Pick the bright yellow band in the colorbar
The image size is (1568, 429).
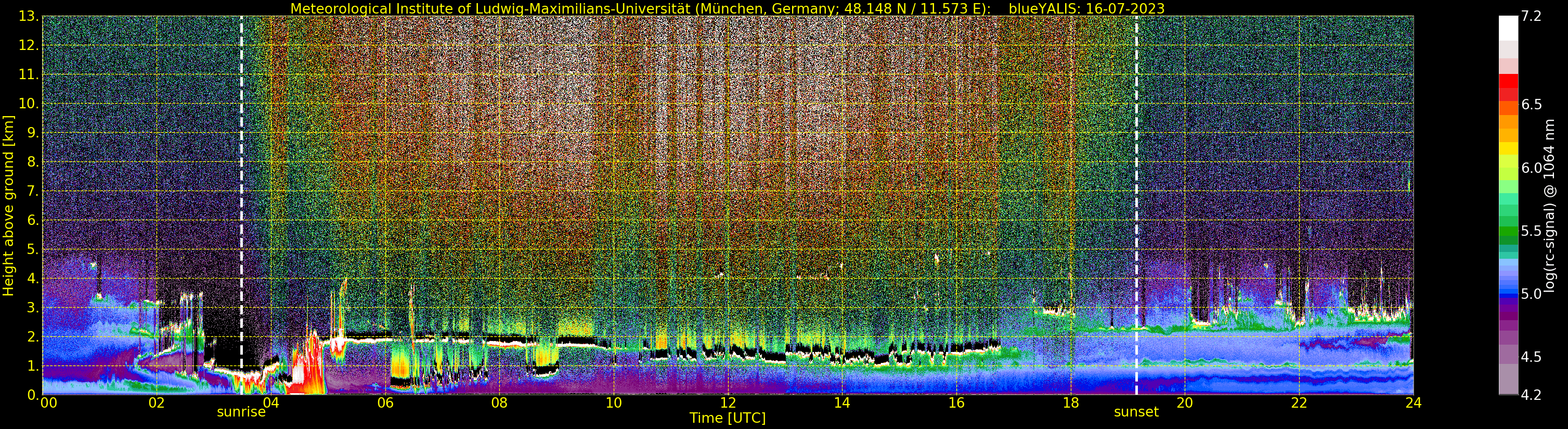[x=1508, y=148]
